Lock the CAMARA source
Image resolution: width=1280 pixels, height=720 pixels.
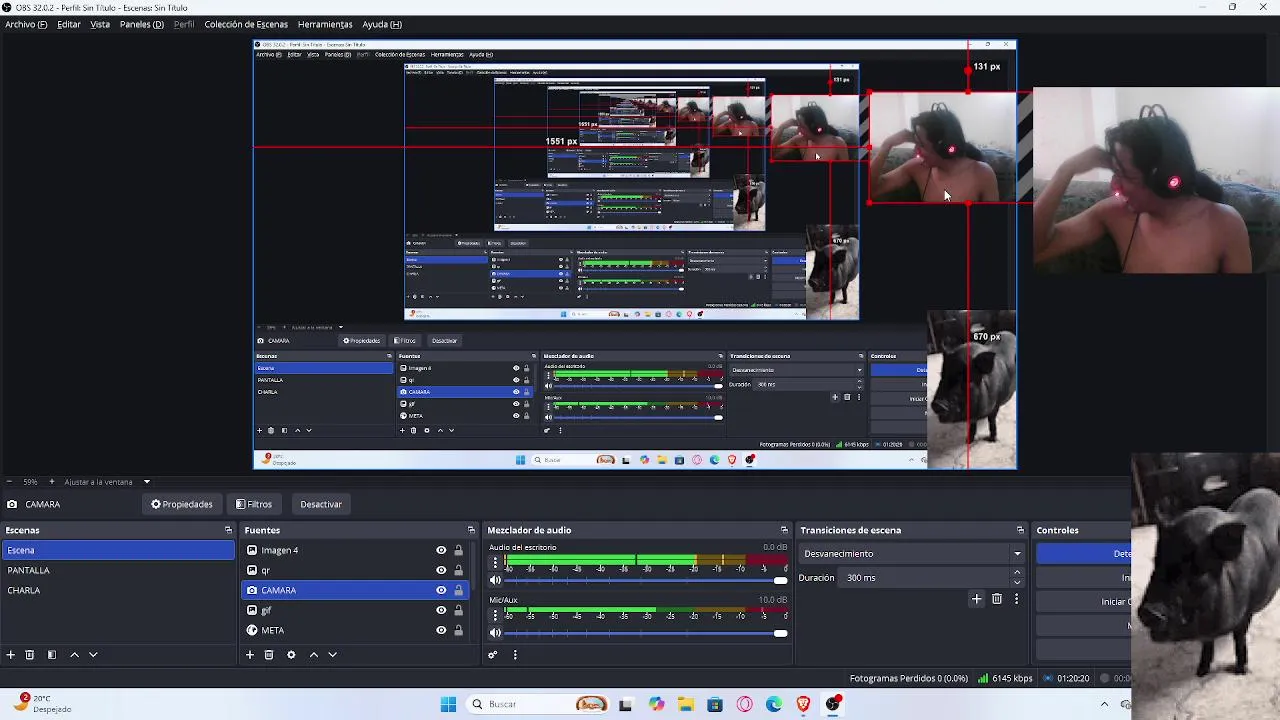tap(459, 590)
